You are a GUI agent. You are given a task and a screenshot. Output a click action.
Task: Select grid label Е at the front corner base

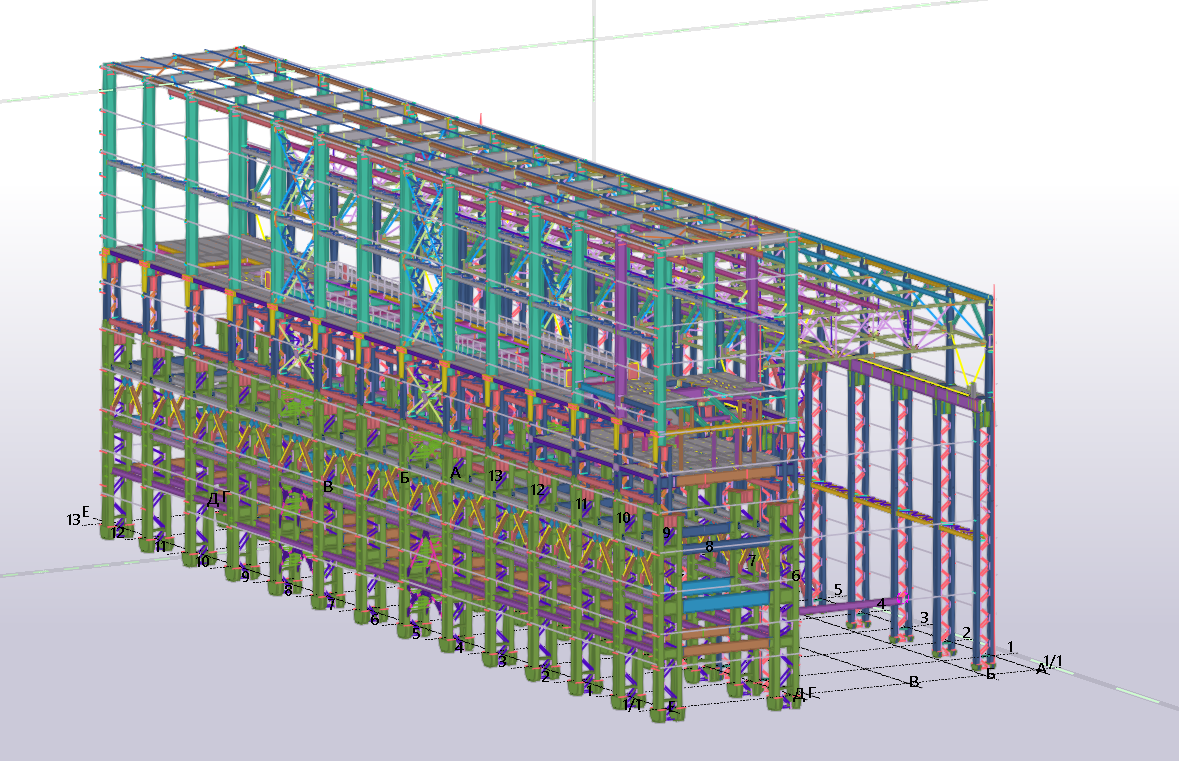tap(671, 708)
